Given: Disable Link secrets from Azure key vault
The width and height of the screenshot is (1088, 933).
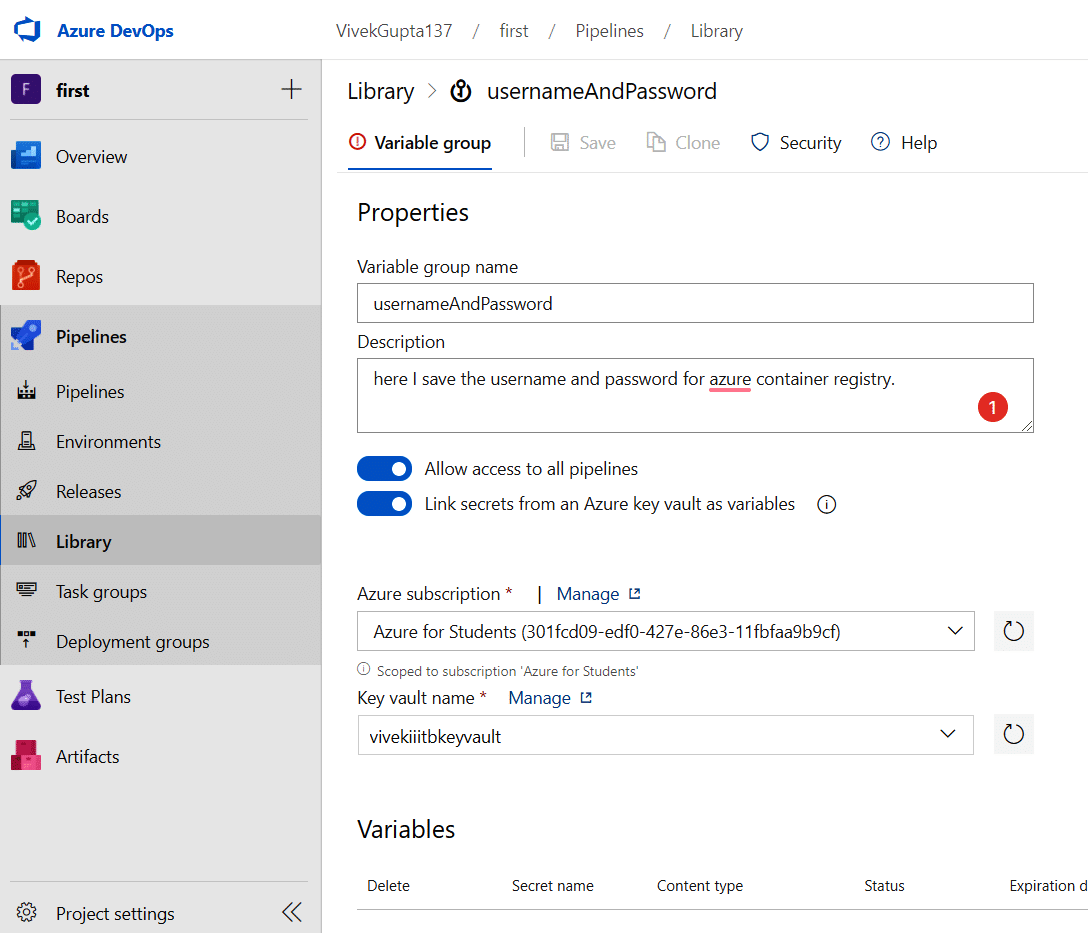Looking at the screenshot, I should coord(385,504).
